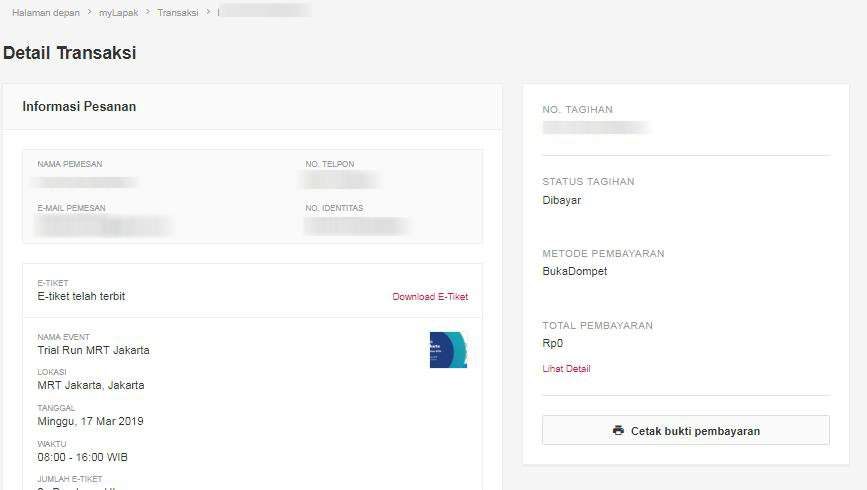Viewport: 867px width, 490px height.
Task: Click the time 08:00 - 16:00 WIB
Action: click(x=82, y=457)
